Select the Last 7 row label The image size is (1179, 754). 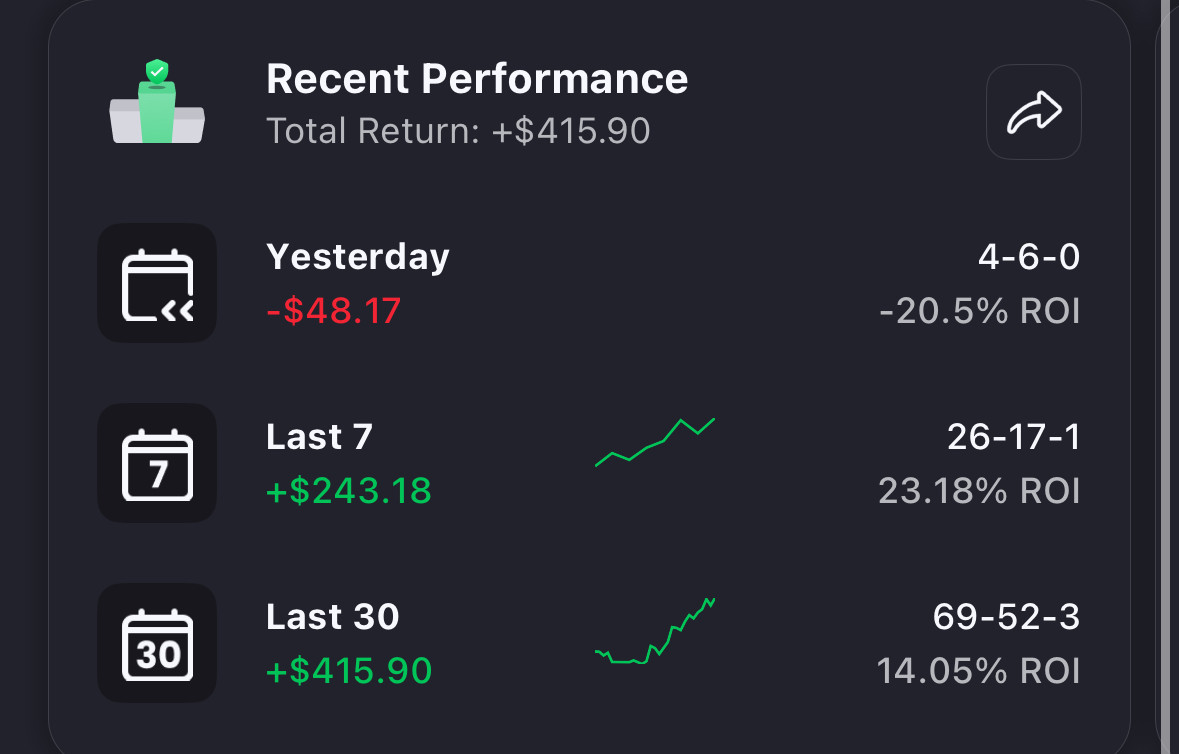(x=319, y=437)
